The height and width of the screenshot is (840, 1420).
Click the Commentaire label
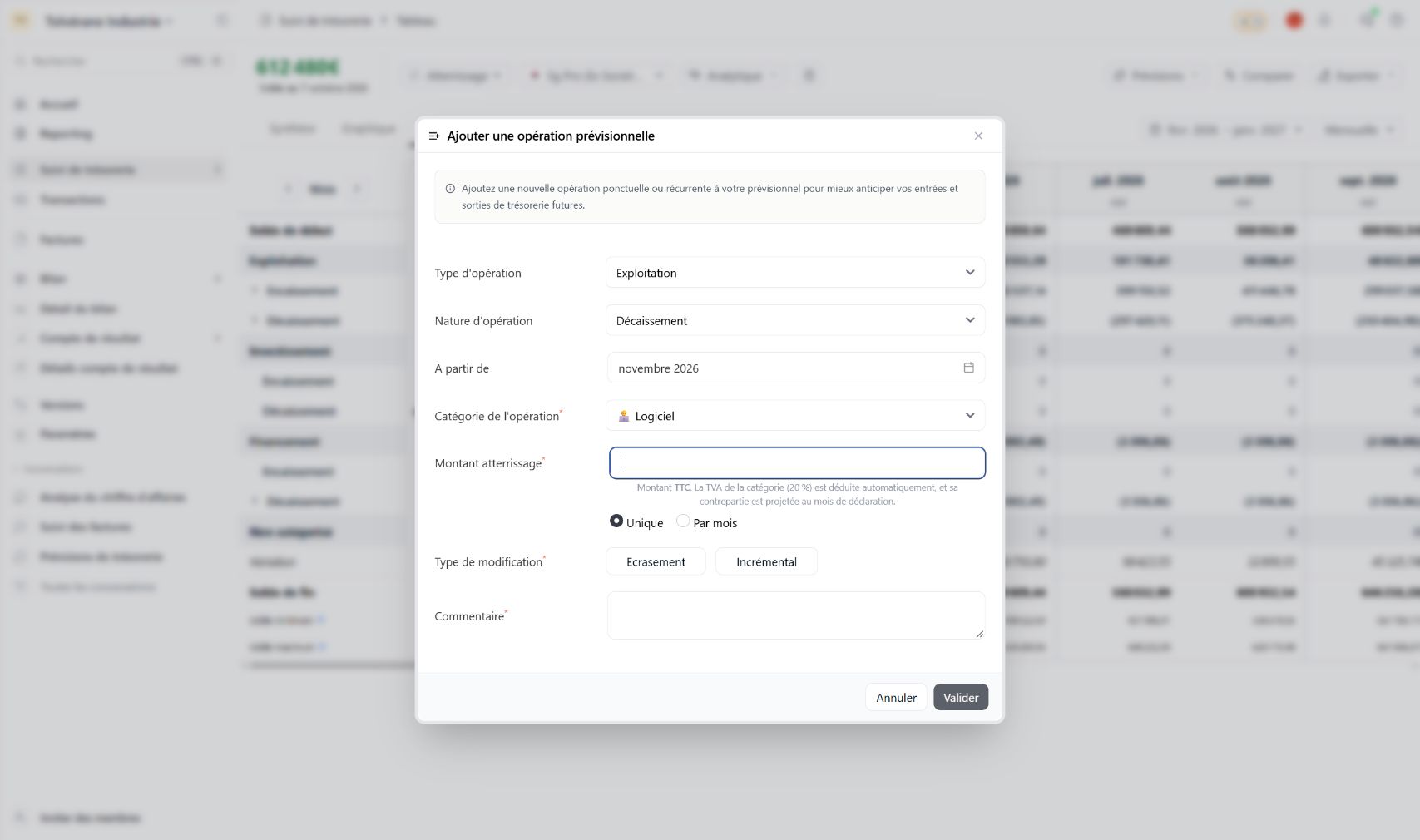coord(471,616)
